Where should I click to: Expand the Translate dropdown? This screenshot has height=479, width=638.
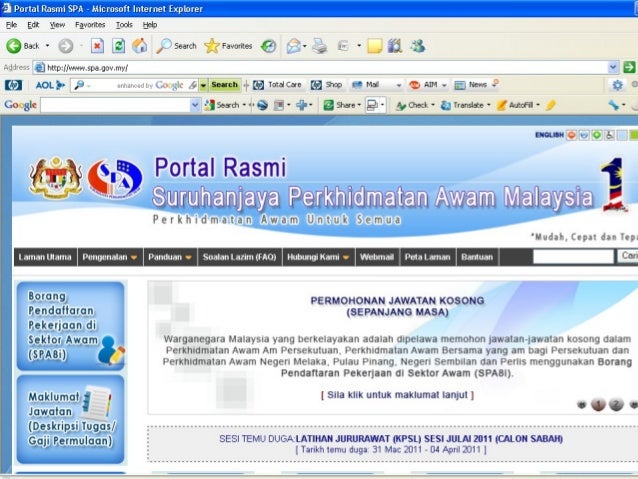tap(489, 105)
